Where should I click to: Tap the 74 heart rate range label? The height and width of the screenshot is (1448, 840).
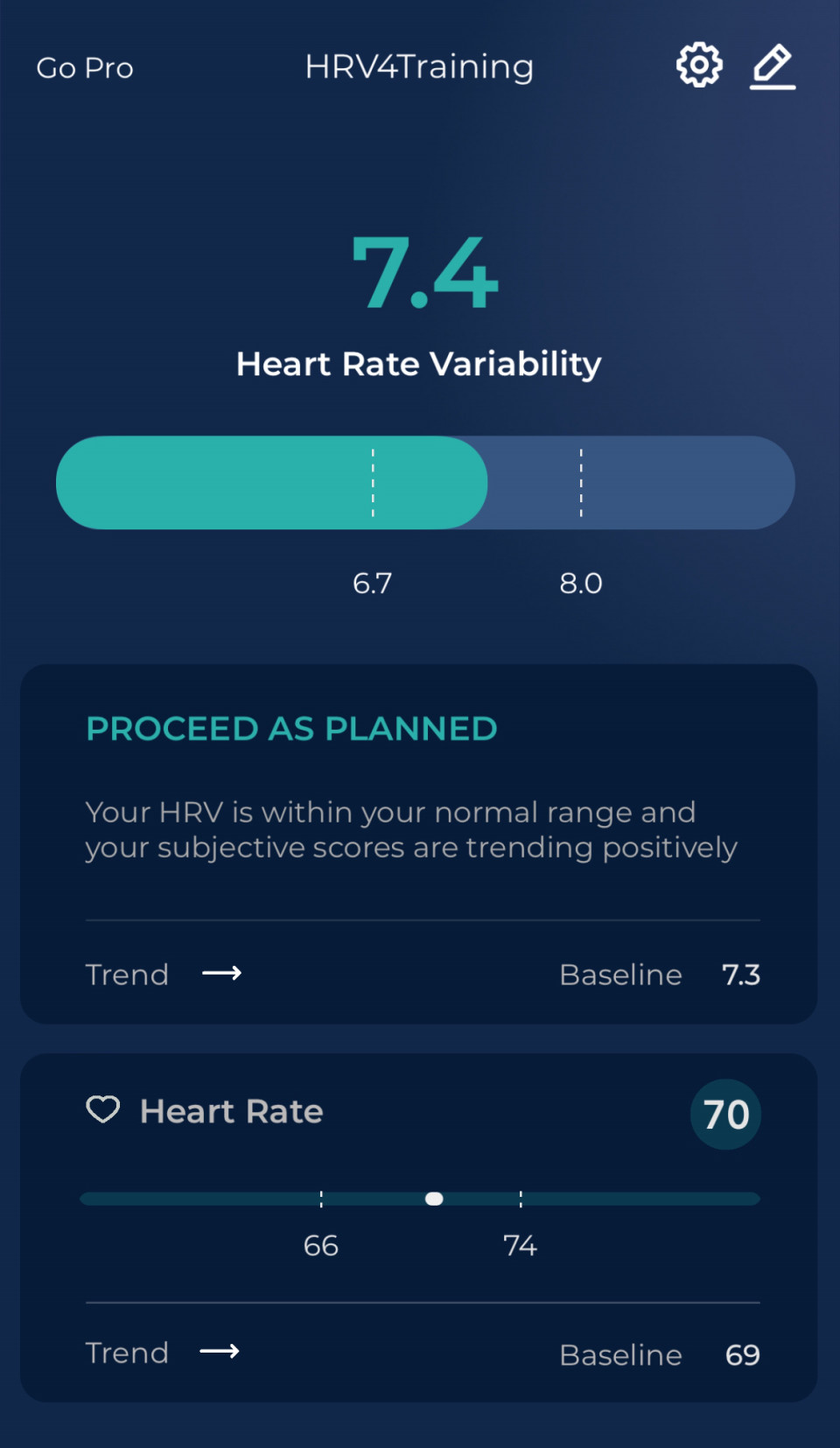tap(520, 1245)
